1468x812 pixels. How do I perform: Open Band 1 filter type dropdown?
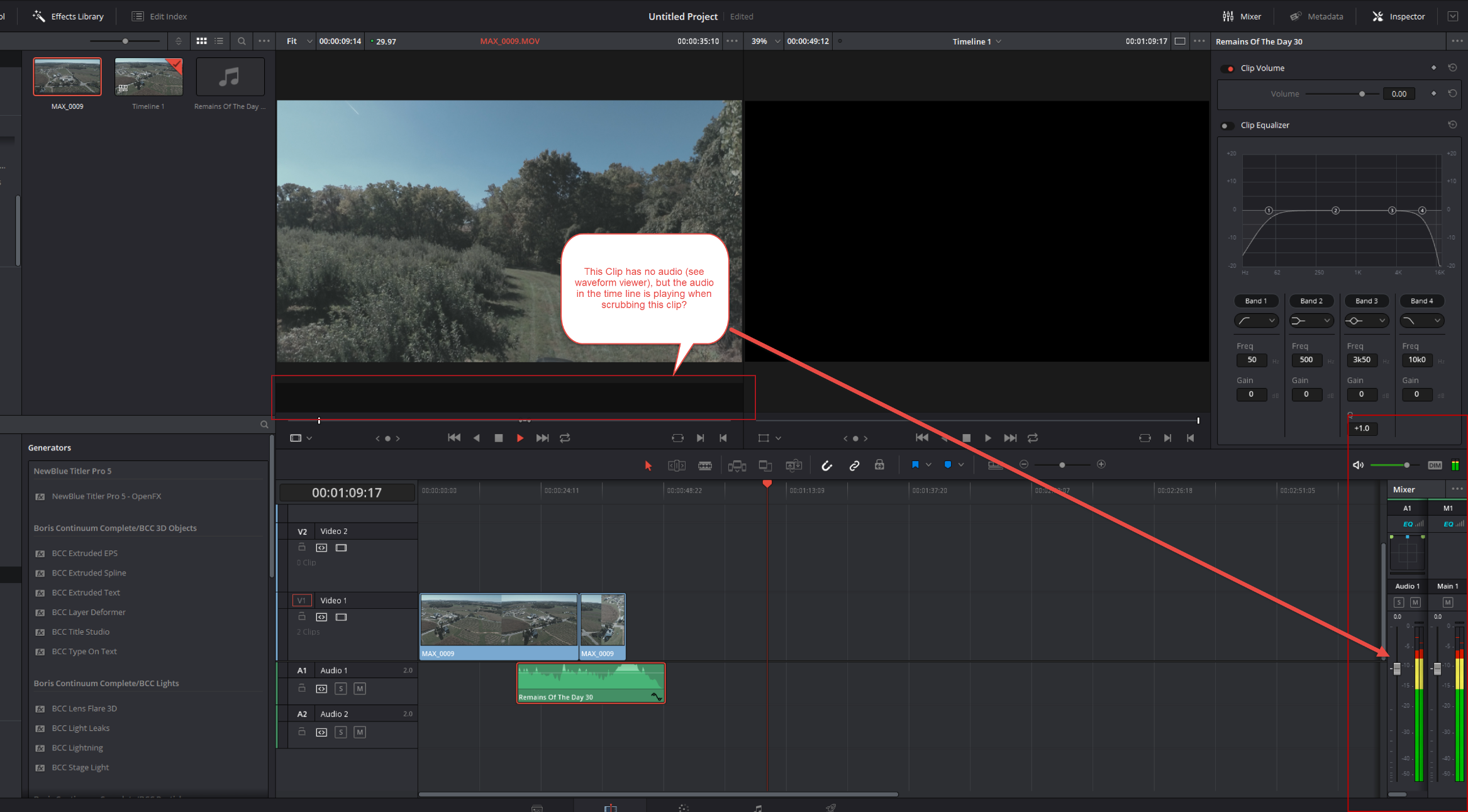pyautogui.click(x=1256, y=321)
